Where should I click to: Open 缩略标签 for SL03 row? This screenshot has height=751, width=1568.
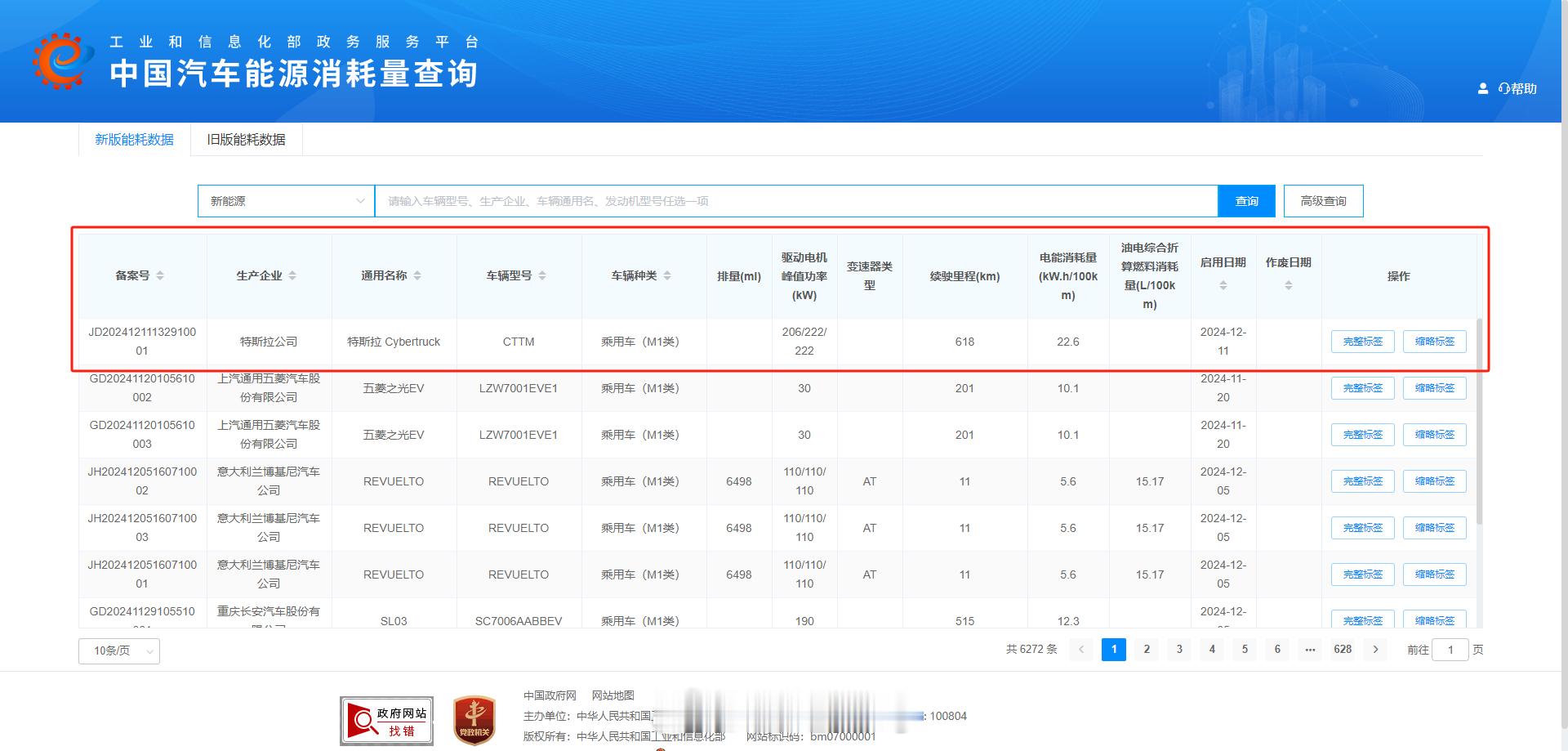[x=1434, y=619]
